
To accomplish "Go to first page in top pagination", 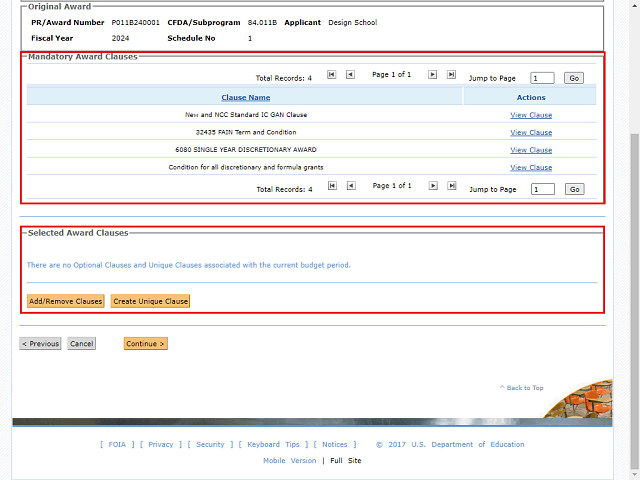I will pos(332,75).
